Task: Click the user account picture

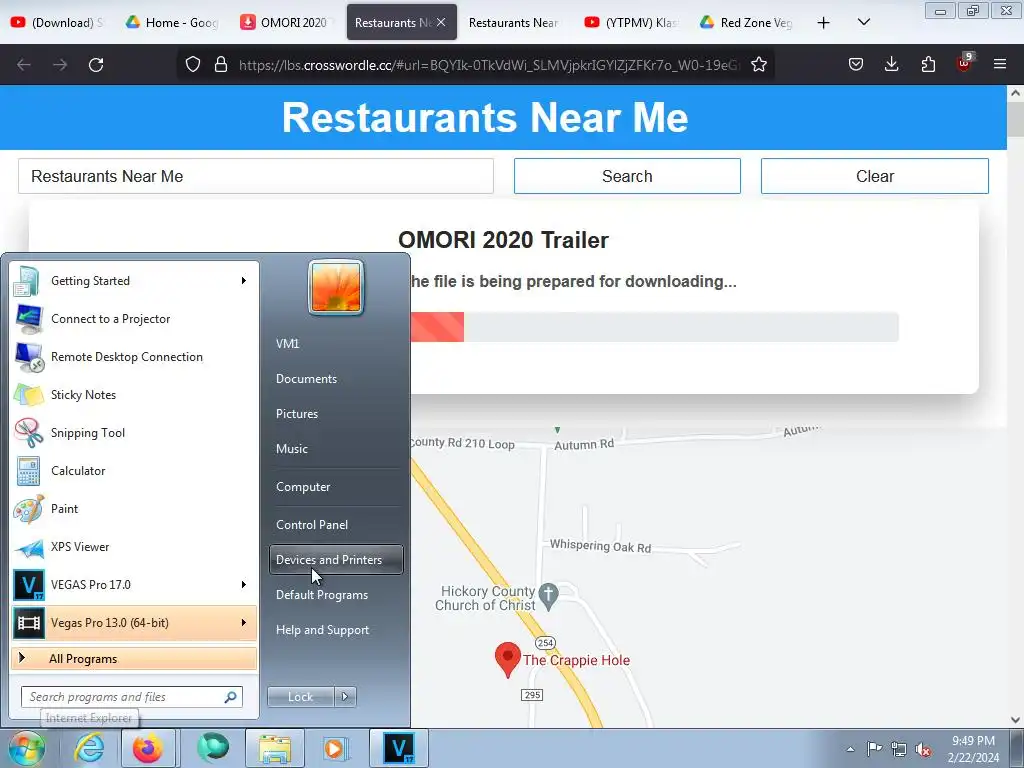Action: point(336,287)
